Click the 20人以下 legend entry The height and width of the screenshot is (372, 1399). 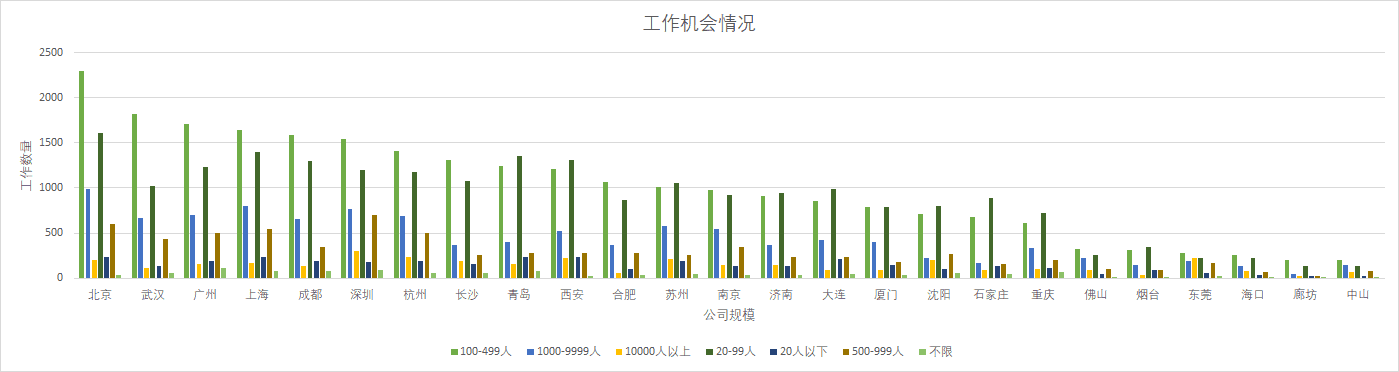[799, 352]
